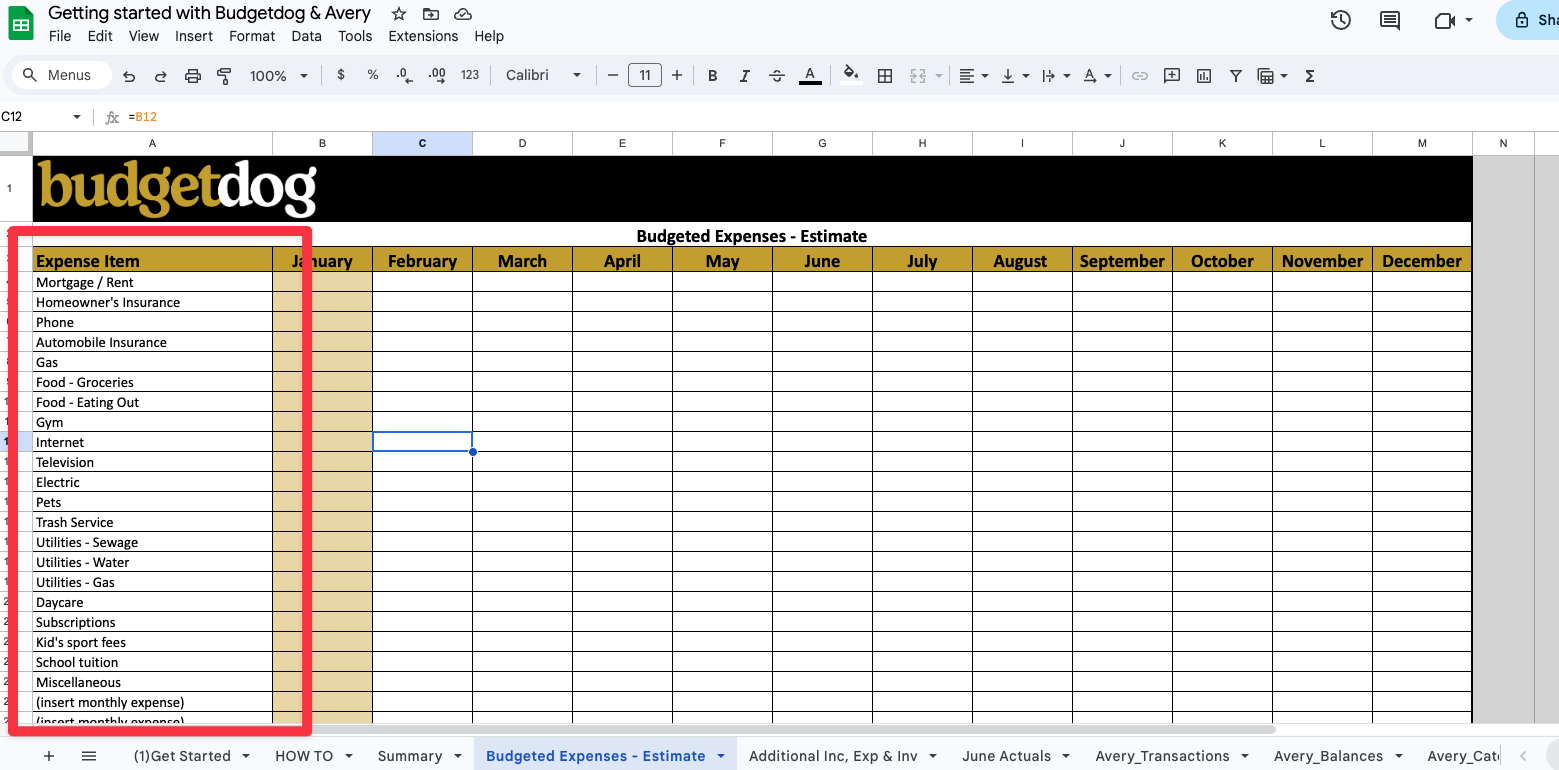Image resolution: width=1559 pixels, height=770 pixels.
Task: Select the paint format tool
Action: click(x=224, y=76)
